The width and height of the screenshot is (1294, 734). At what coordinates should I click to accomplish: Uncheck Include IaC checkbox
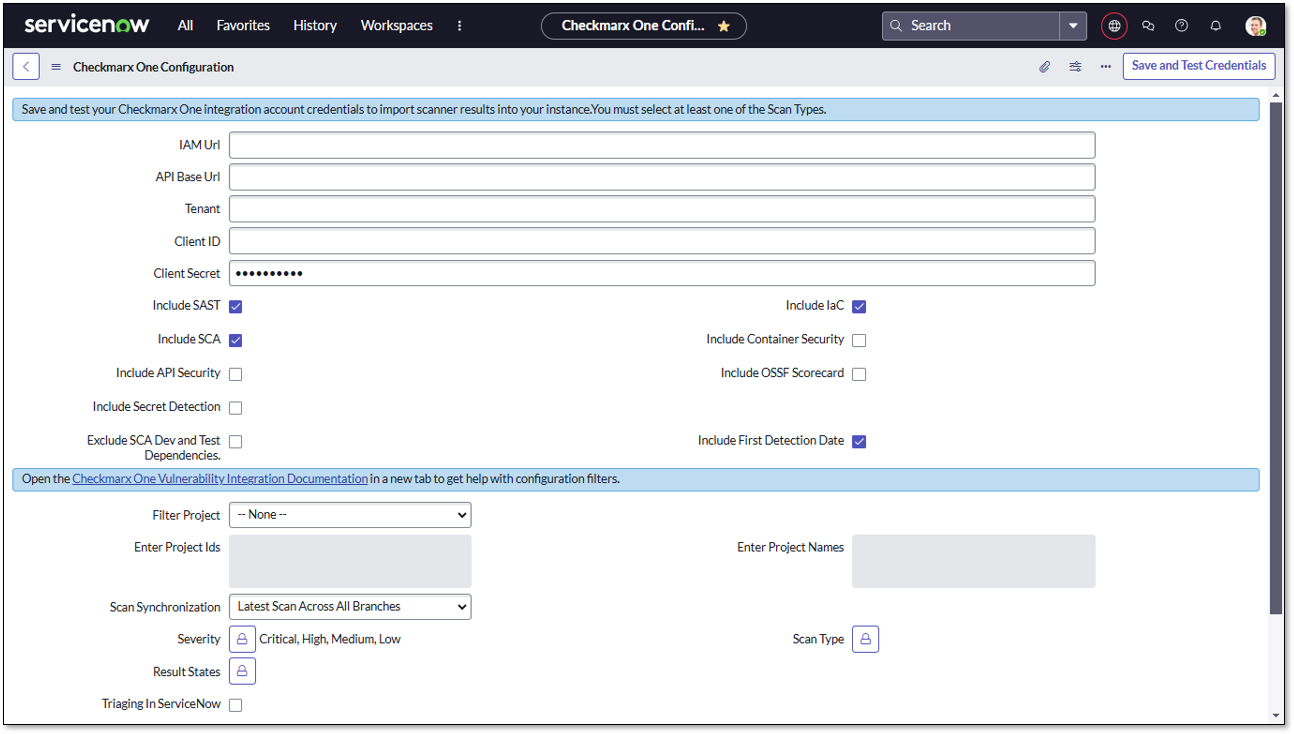coord(859,307)
